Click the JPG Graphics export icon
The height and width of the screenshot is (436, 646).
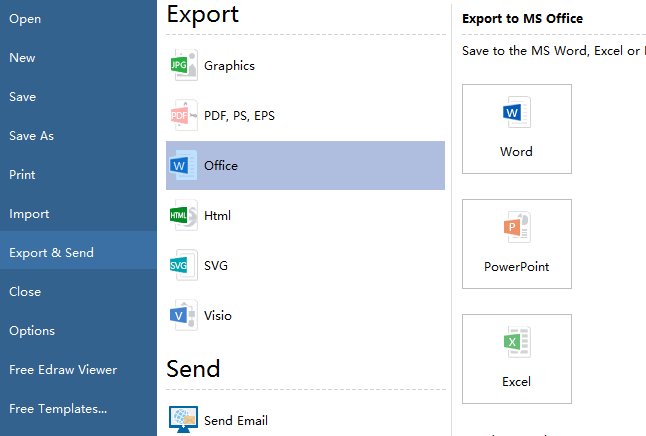[181, 66]
